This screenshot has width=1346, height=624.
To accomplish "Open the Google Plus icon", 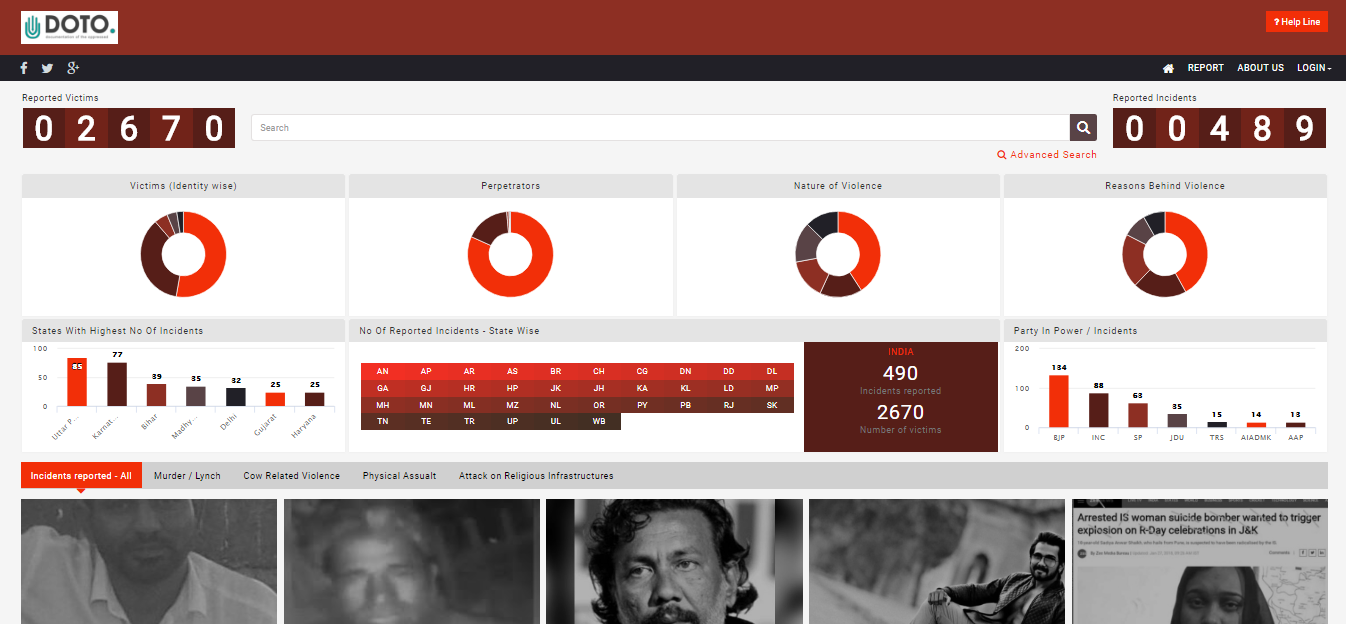I will (73, 68).
